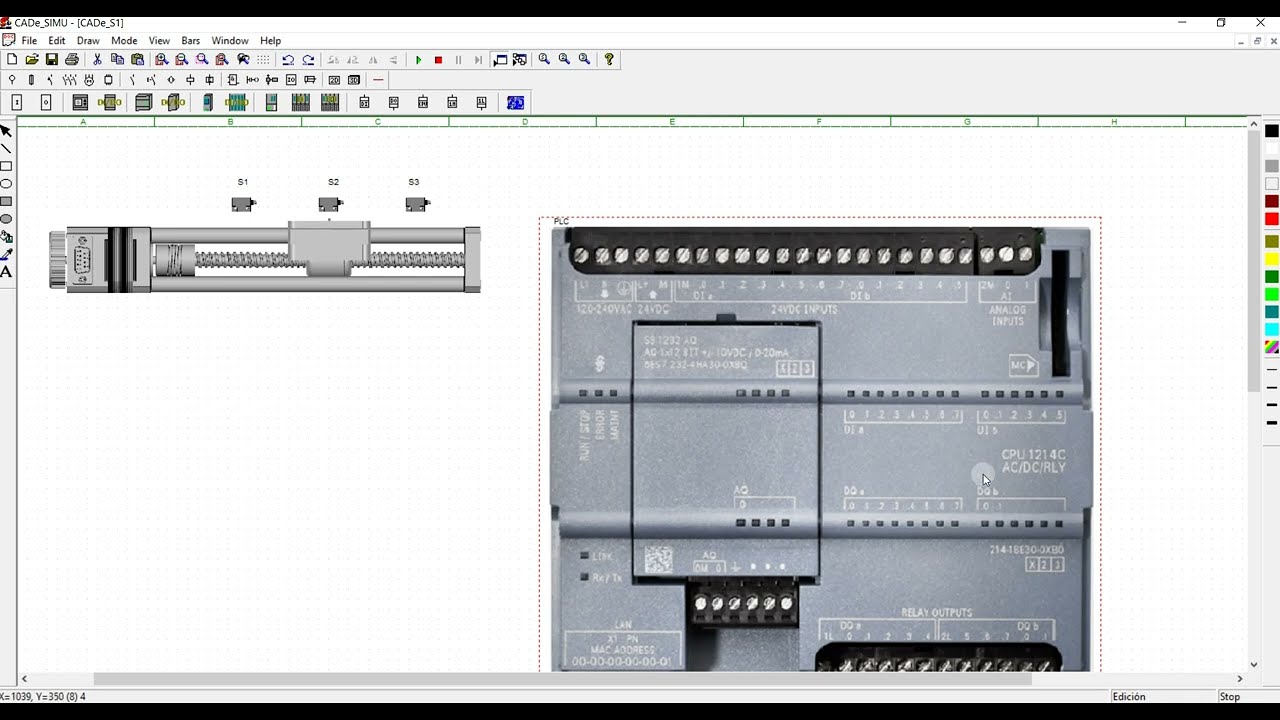This screenshot has height=720, width=1280.
Task: Click the input module icon labeled I
Action: [17, 103]
